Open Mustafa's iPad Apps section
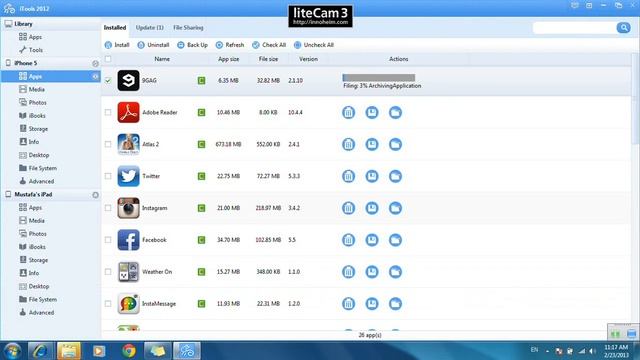 pos(30,207)
